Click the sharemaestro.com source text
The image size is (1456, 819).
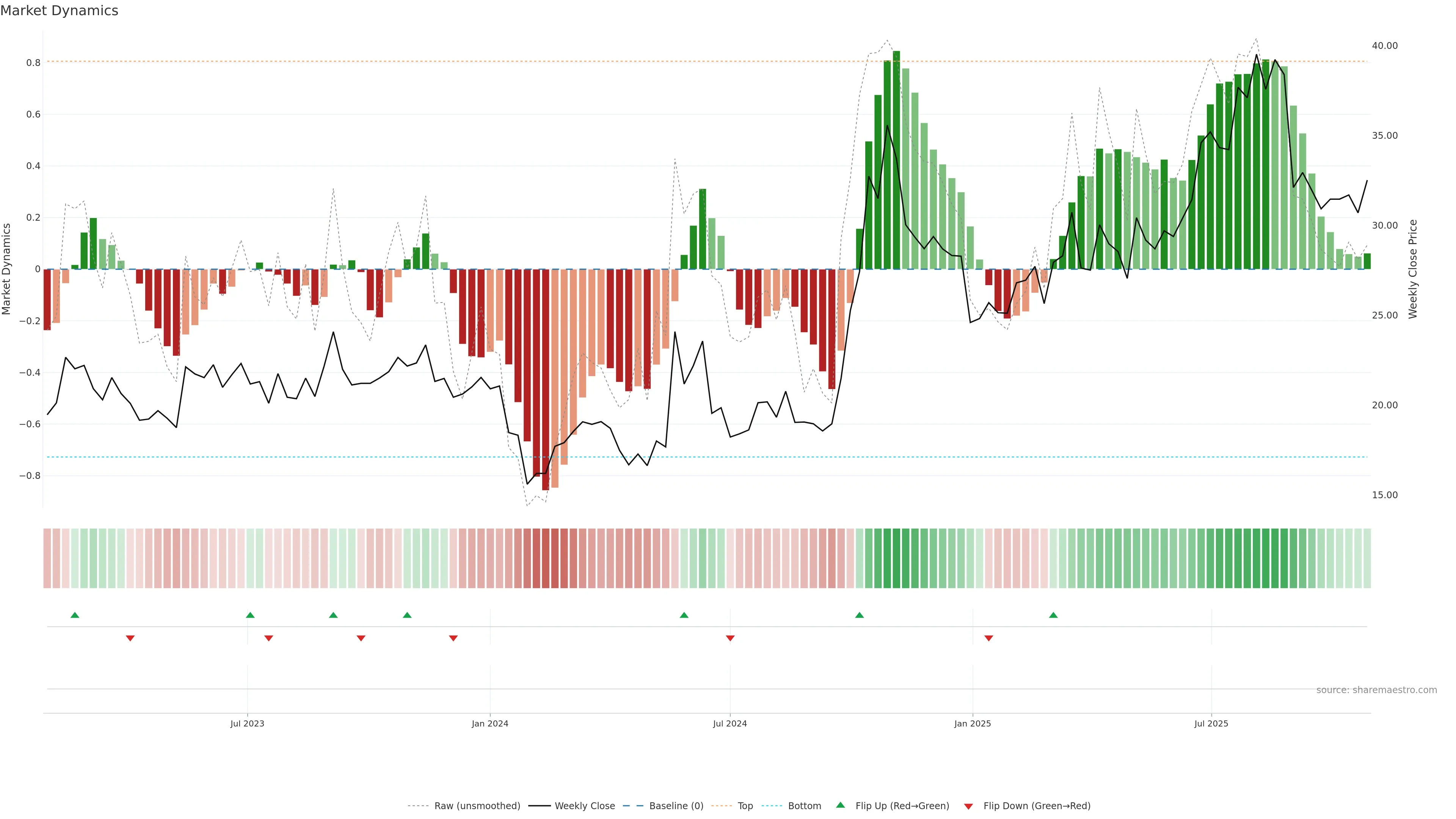pos(1376,690)
